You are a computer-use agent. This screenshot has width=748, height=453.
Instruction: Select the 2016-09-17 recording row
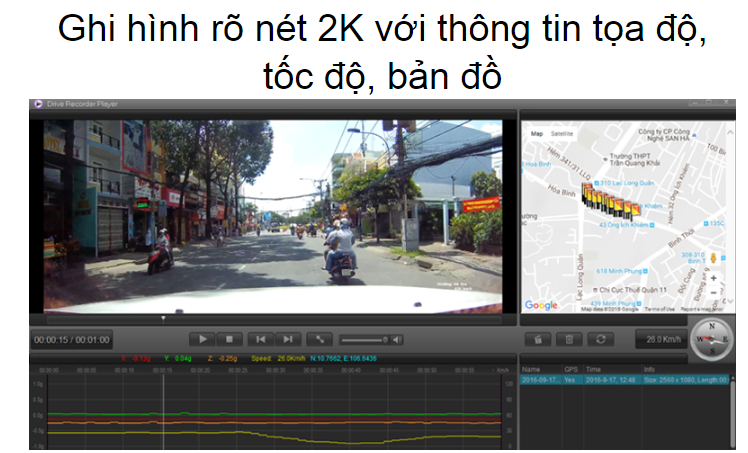click(x=624, y=380)
